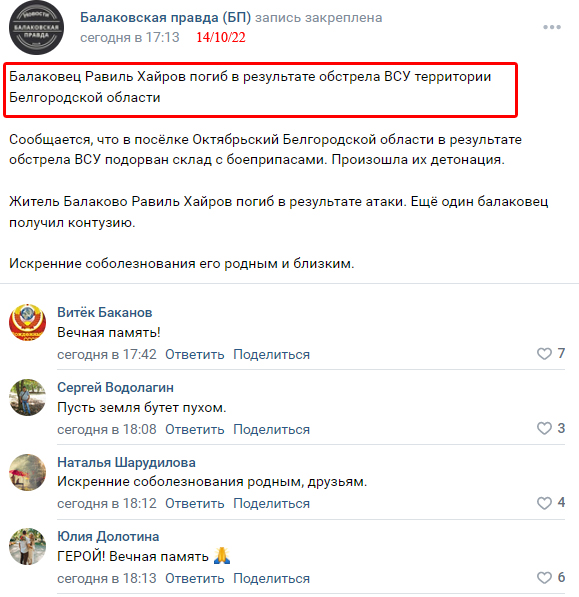Open Наталья Шарудилова profile name link
Viewport: 579px width, 597px height.
[126, 462]
